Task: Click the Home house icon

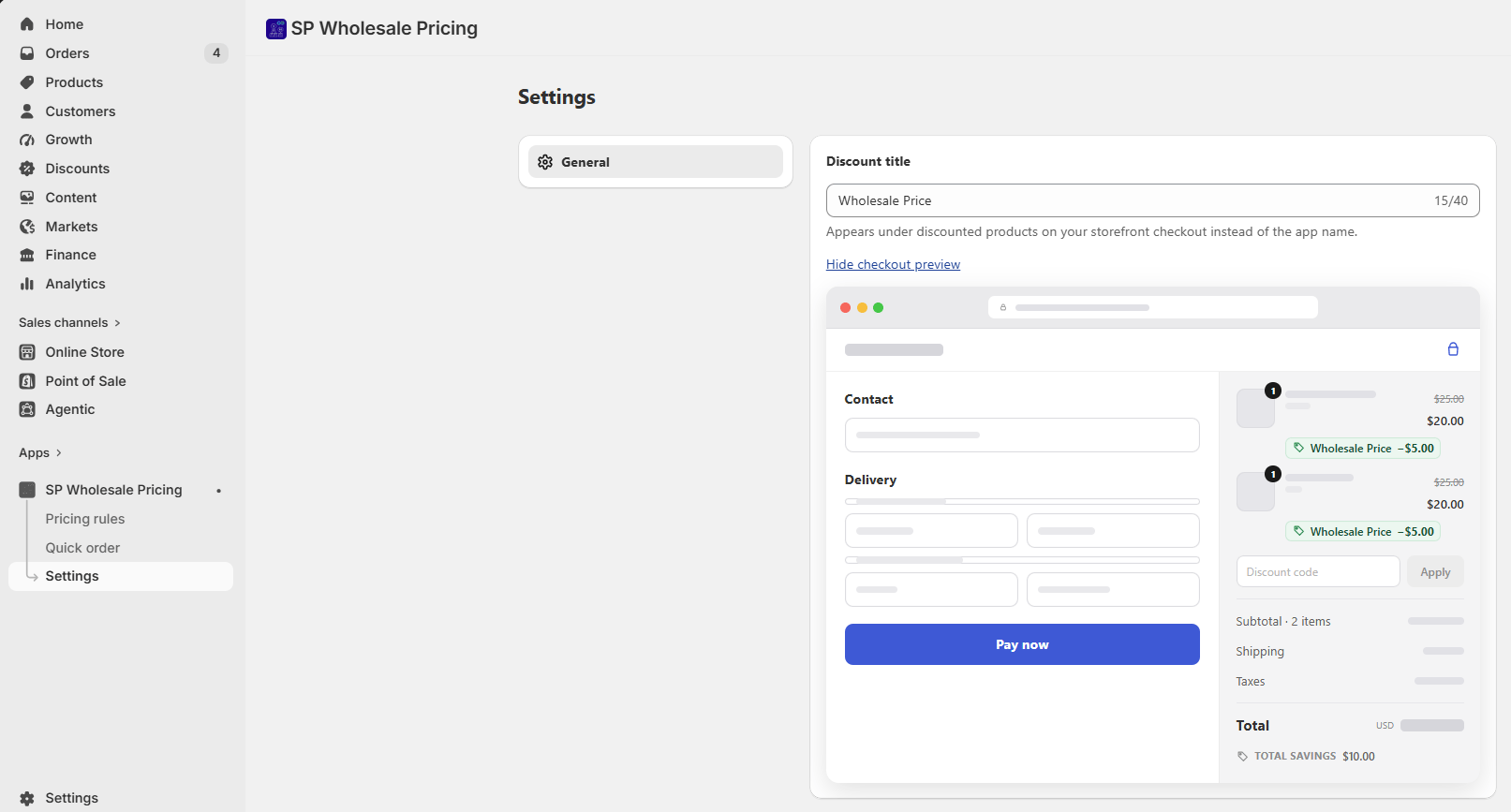Action: [x=27, y=24]
